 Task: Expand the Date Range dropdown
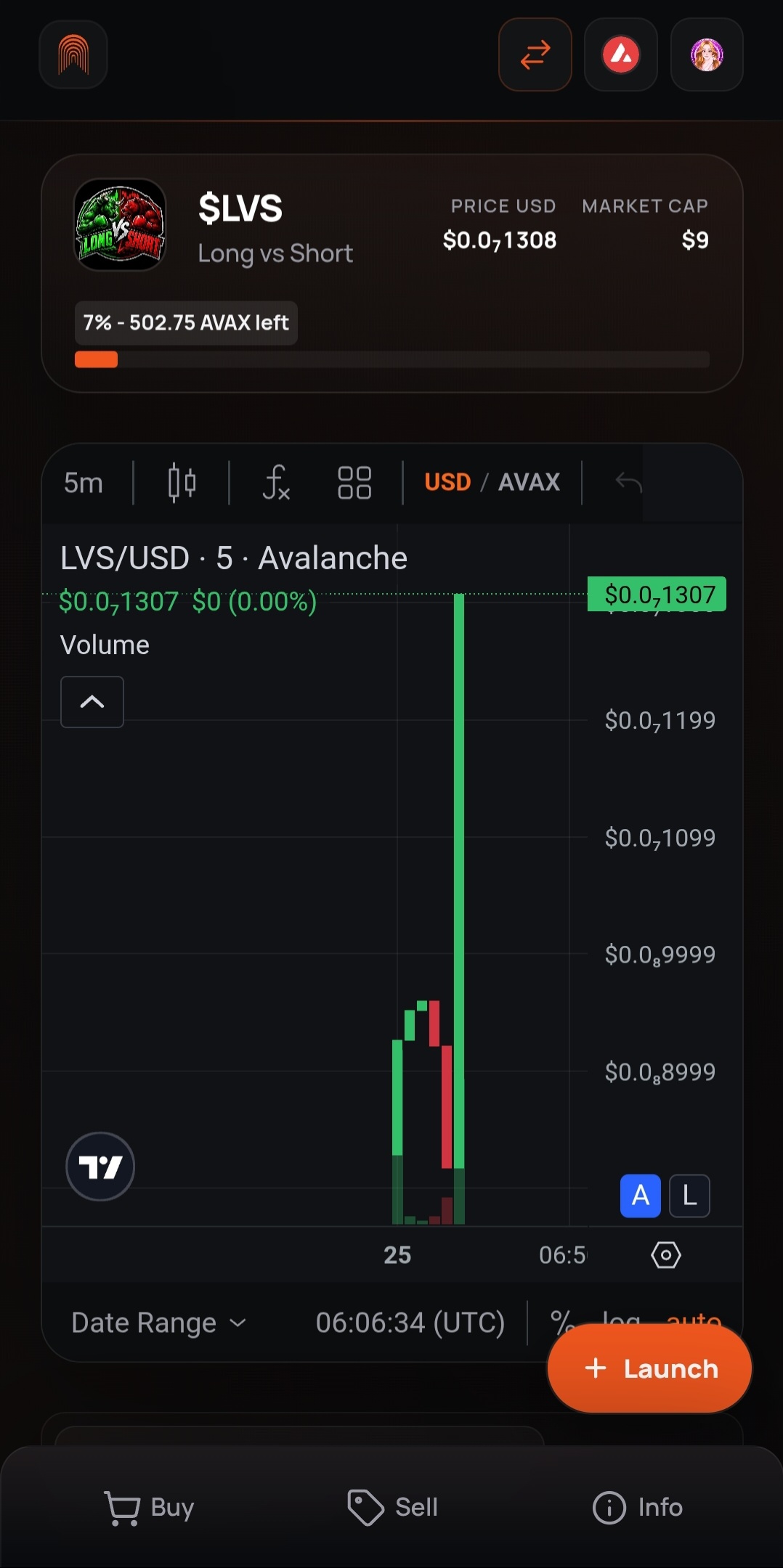tap(159, 1323)
